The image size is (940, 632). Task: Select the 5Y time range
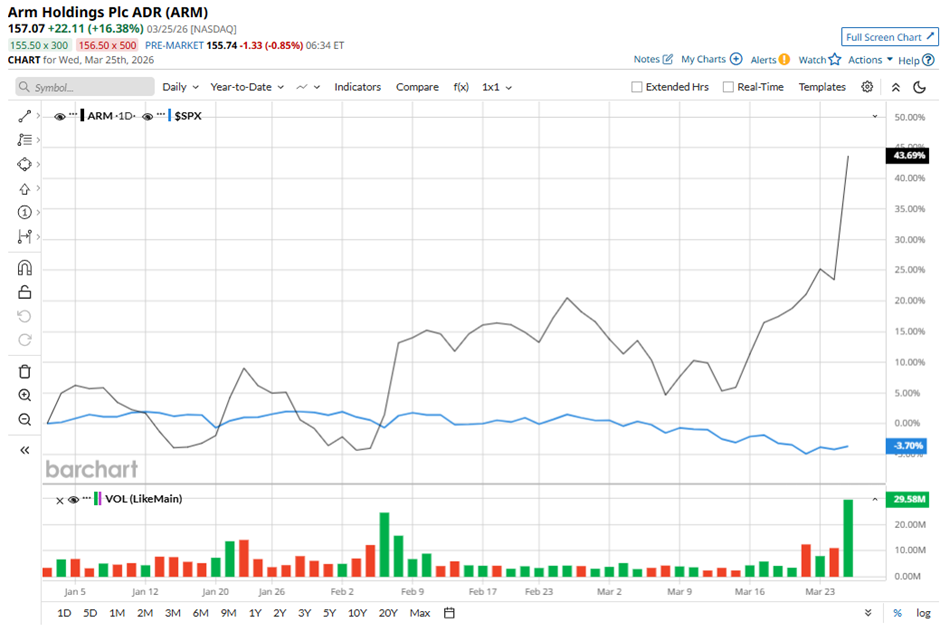[x=329, y=613]
